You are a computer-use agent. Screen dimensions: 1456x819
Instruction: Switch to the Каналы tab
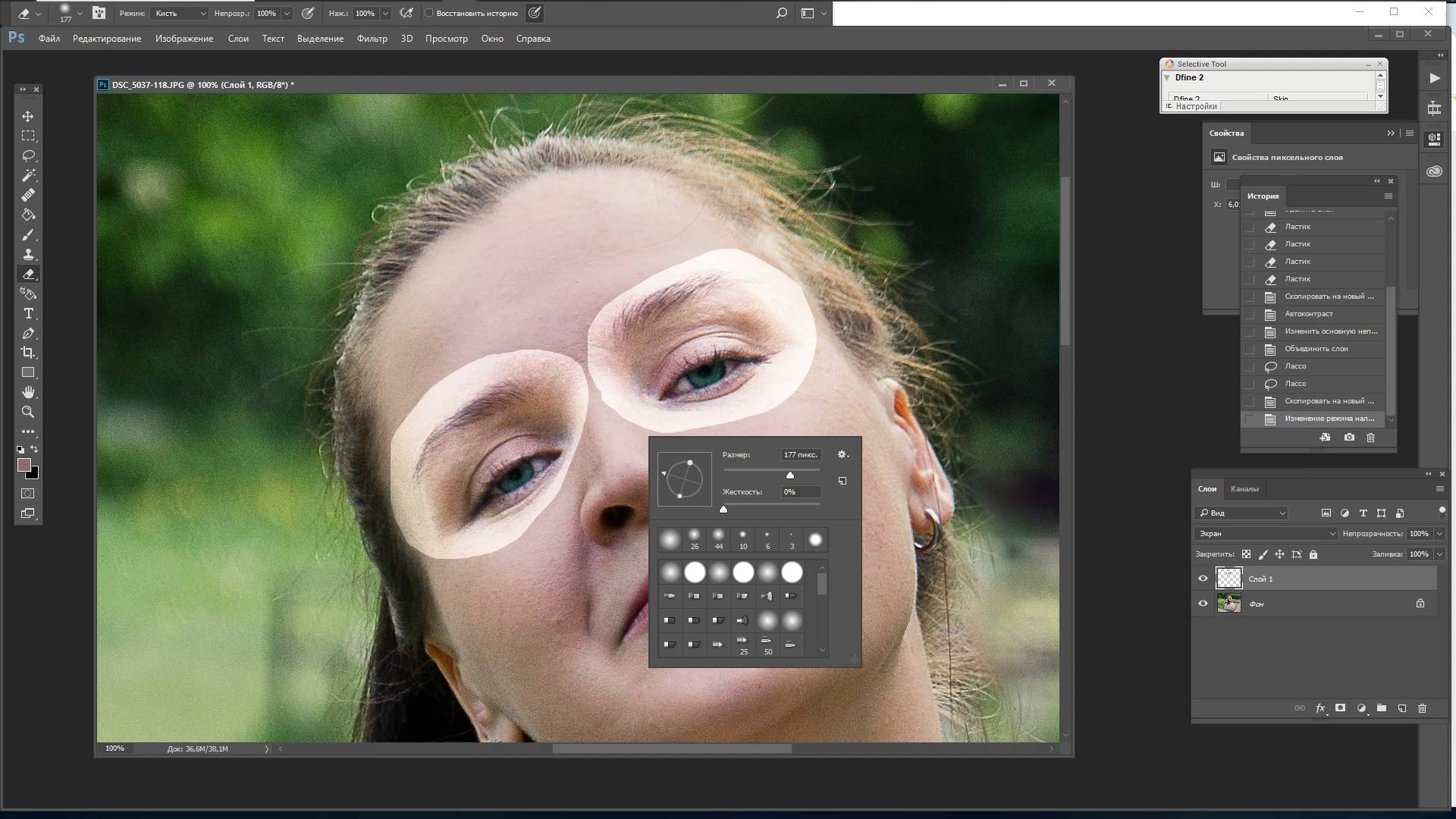pyautogui.click(x=1244, y=489)
